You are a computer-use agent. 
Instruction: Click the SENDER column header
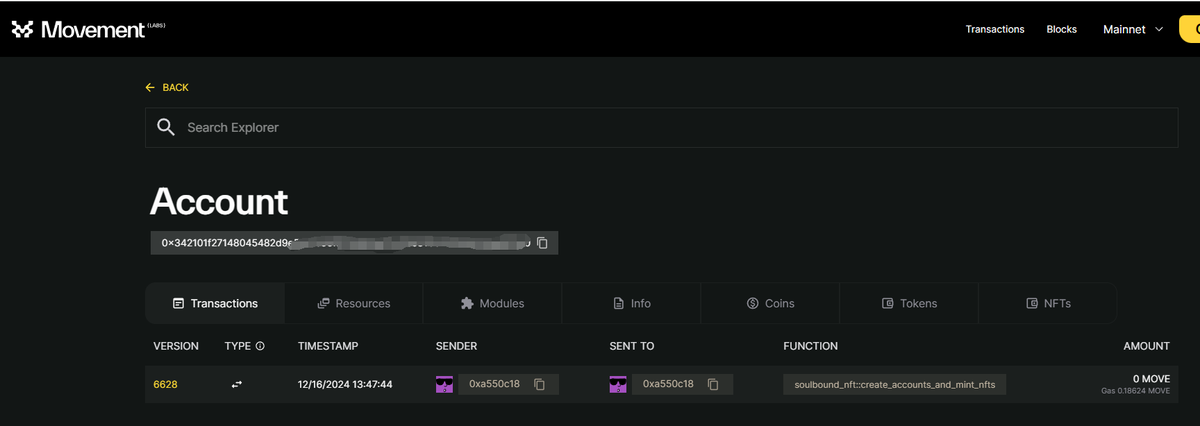coord(456,346)
